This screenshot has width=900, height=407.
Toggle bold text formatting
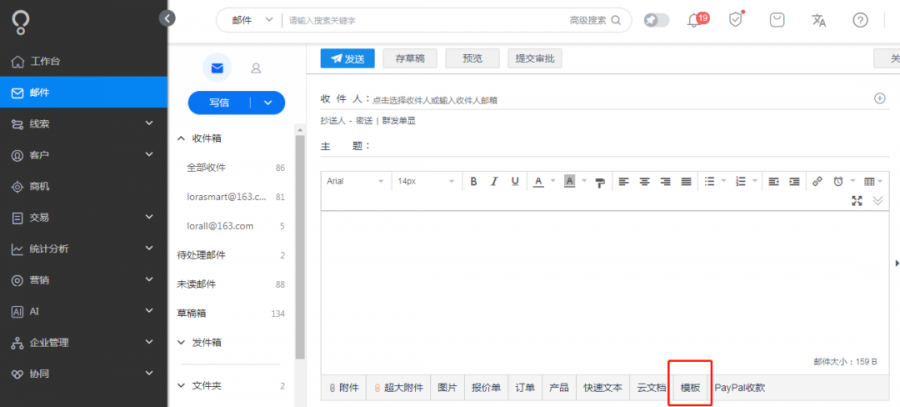coord(474,181)
